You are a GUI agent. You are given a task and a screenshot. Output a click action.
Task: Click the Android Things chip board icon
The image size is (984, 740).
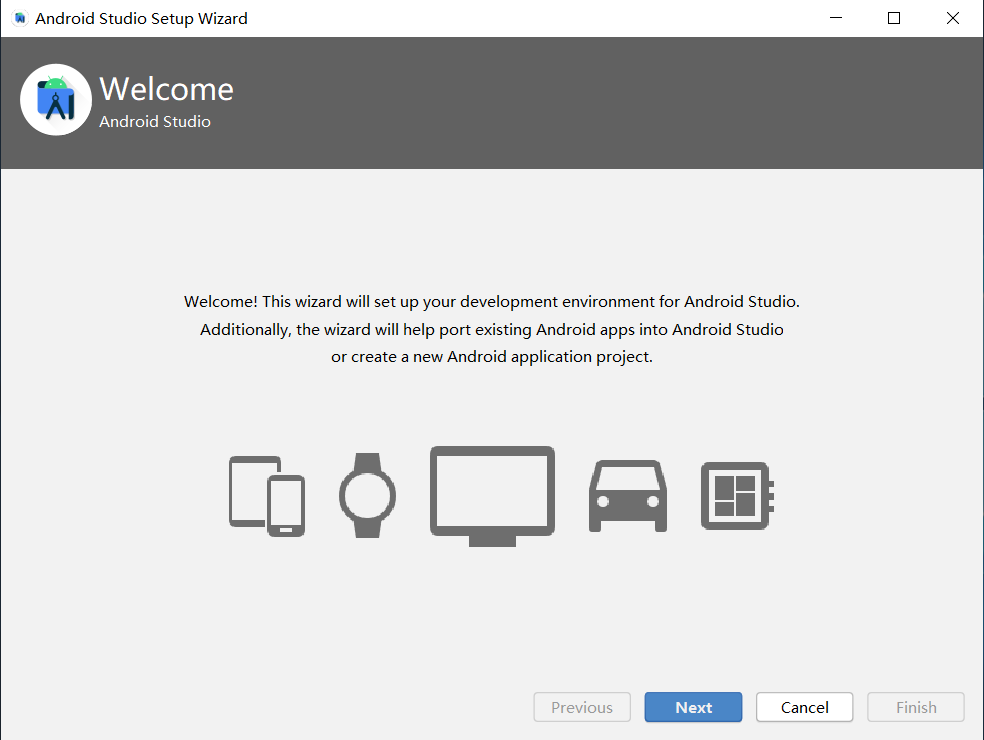pos(737,496)
